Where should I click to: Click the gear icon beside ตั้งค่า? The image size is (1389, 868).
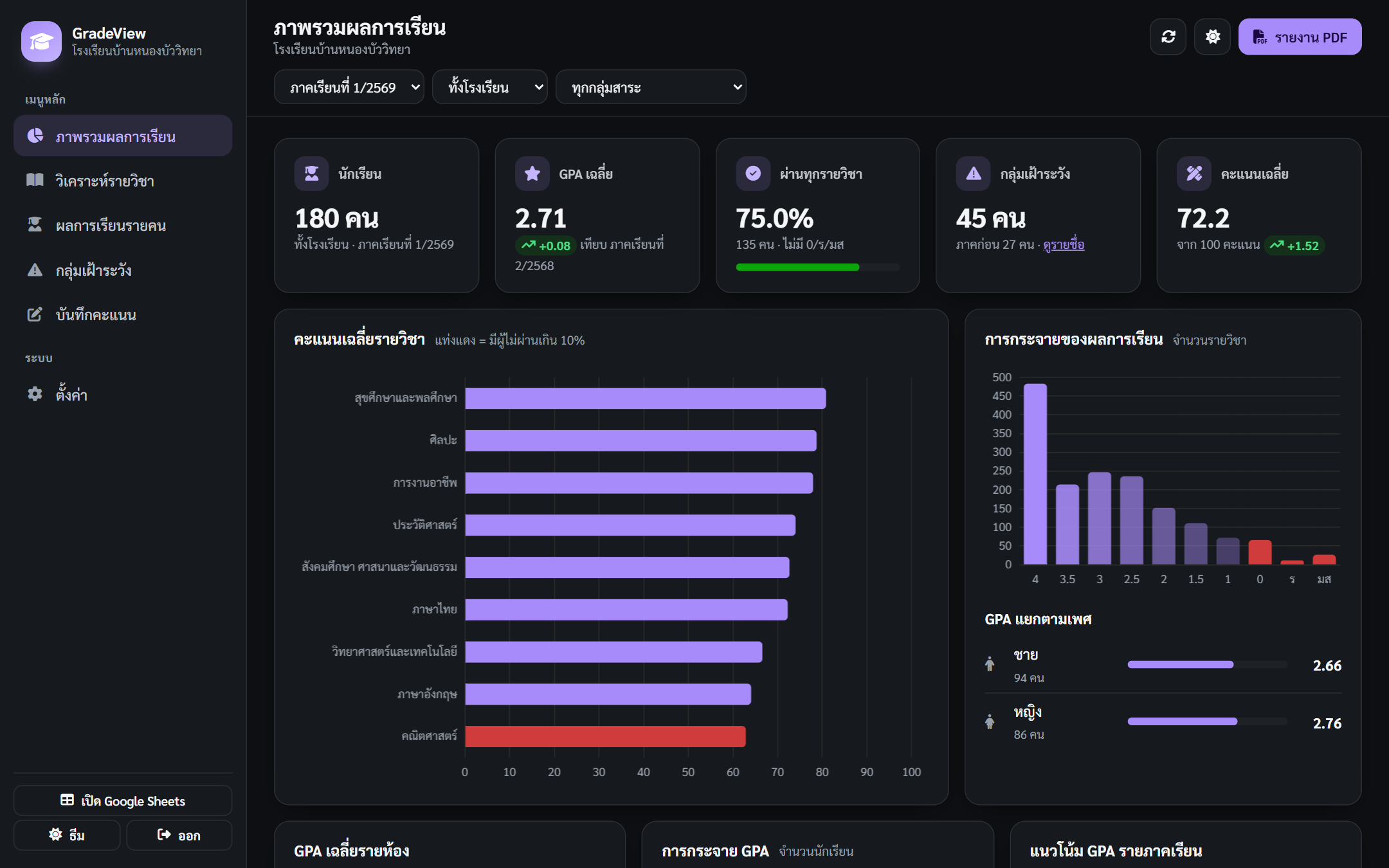(35, 393)
